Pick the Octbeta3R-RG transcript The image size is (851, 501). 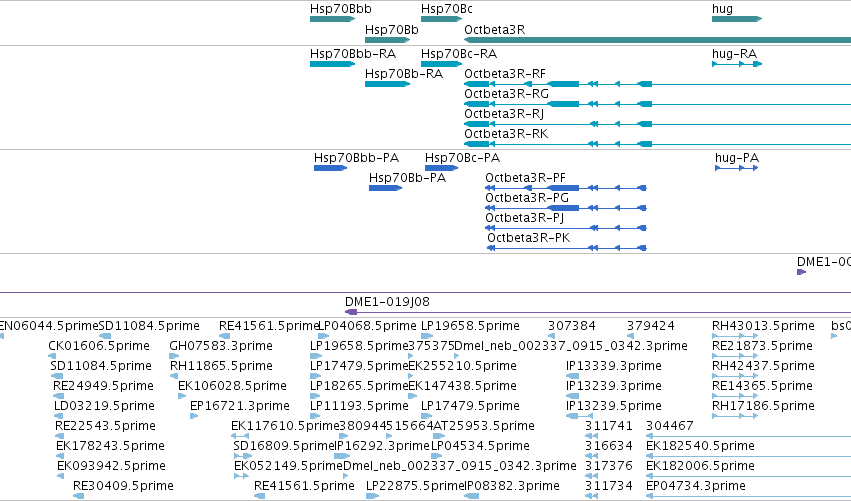657,104
